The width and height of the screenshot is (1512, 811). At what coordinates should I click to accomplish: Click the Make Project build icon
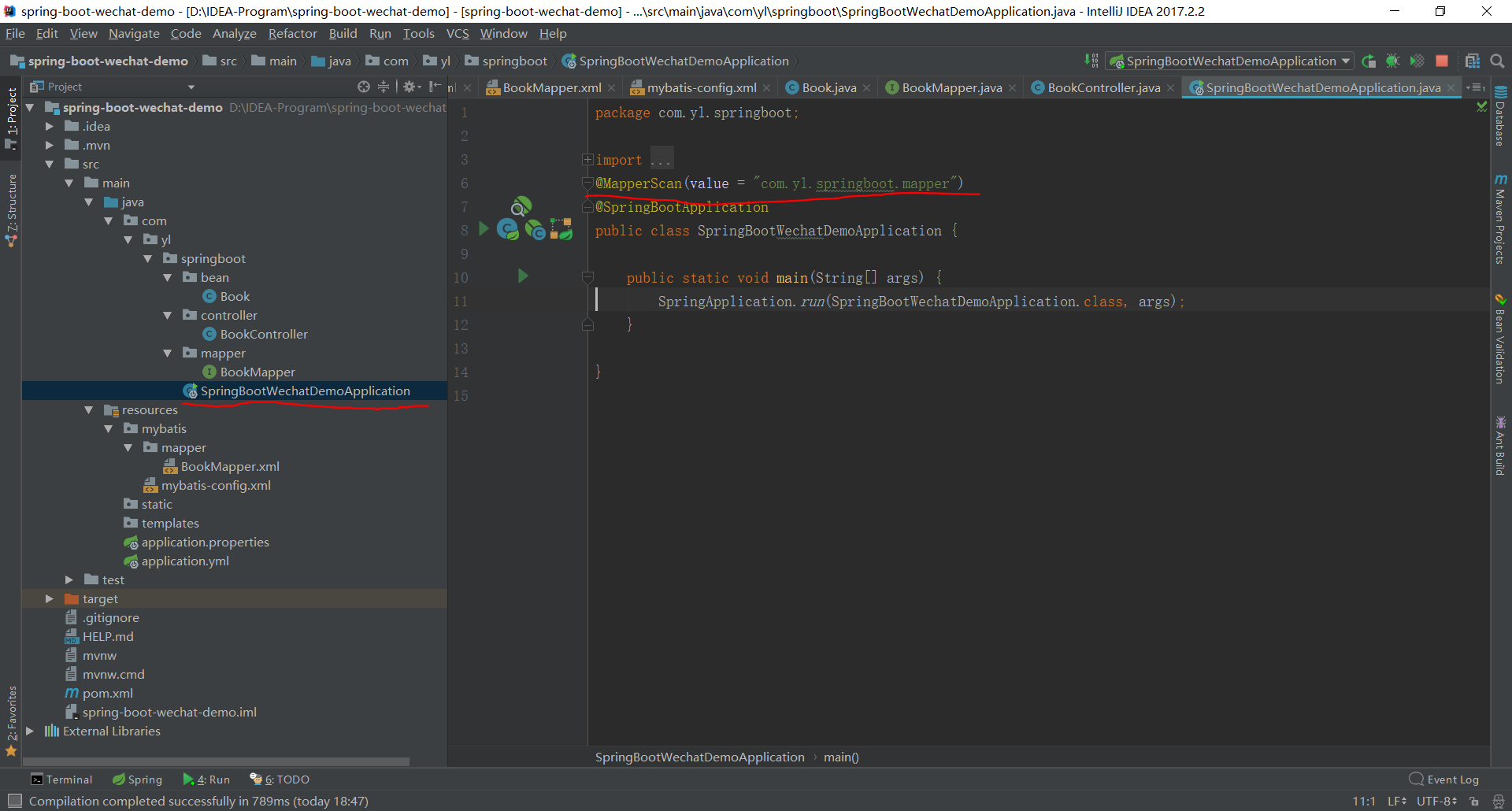tap(1091, 61)
